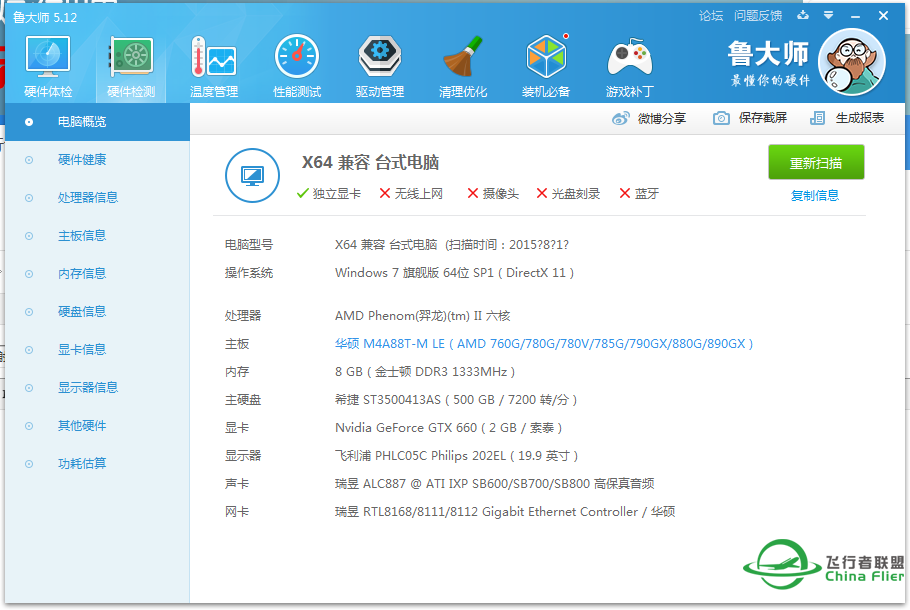Click the 8 GB 金士顿 DDR3 memory value
The image size is (910, 610).
[425, 372]
